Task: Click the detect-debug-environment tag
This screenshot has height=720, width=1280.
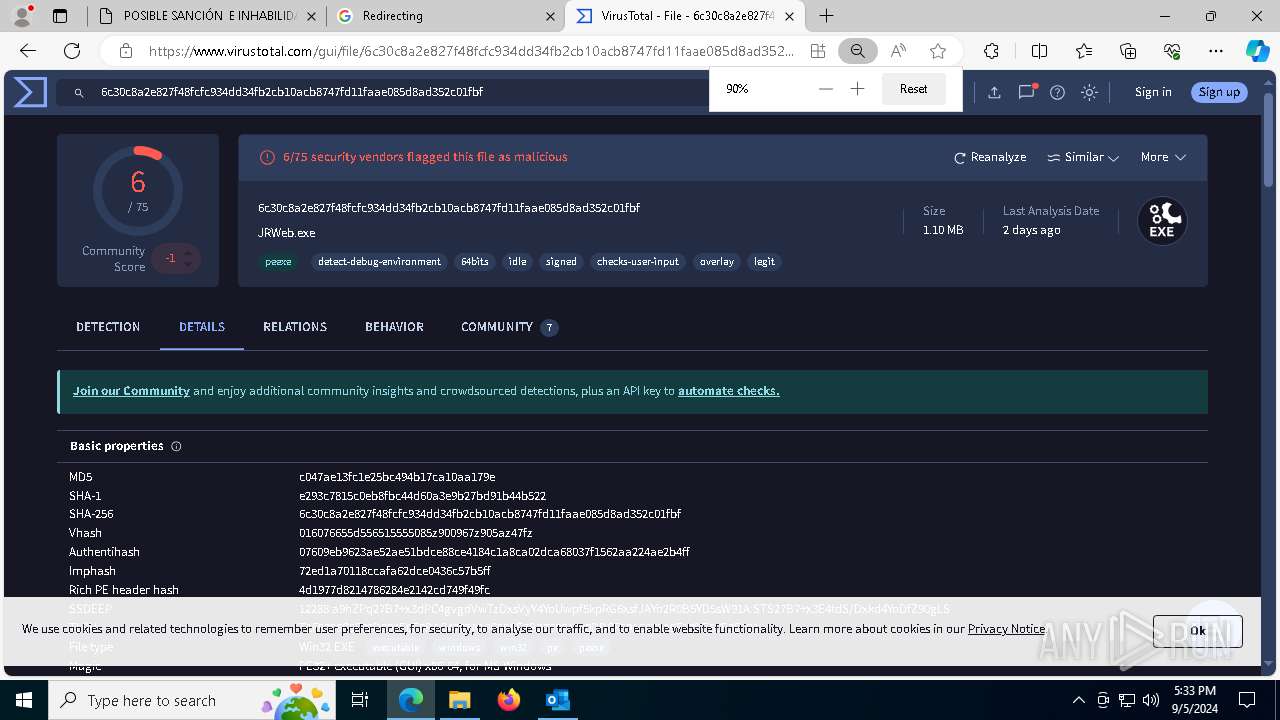Action: (379, 262)
